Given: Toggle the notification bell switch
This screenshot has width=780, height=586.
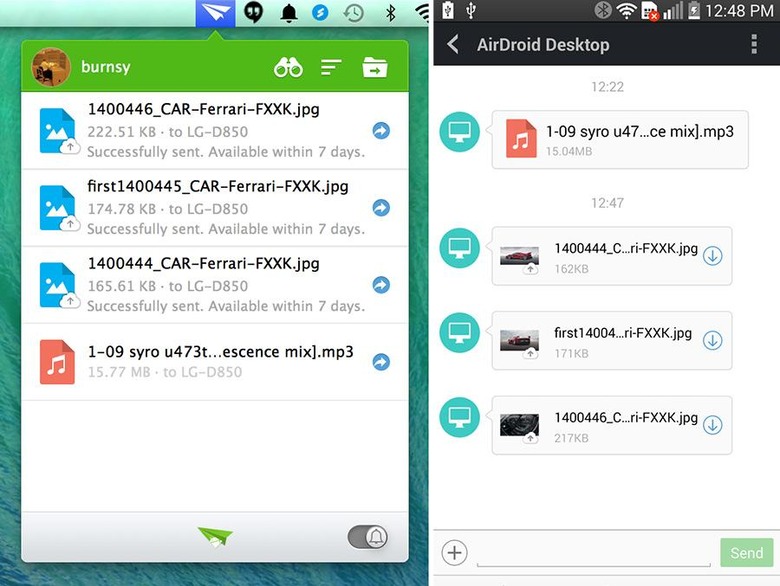Looking at the screenshot, I should (x=368, y=537).
